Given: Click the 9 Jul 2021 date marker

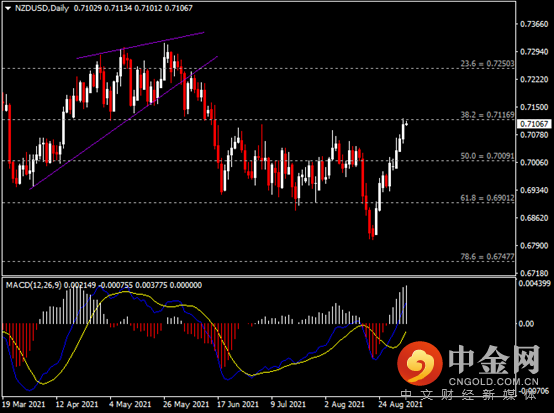Looking at the screenshot, I should pos(288,404).
